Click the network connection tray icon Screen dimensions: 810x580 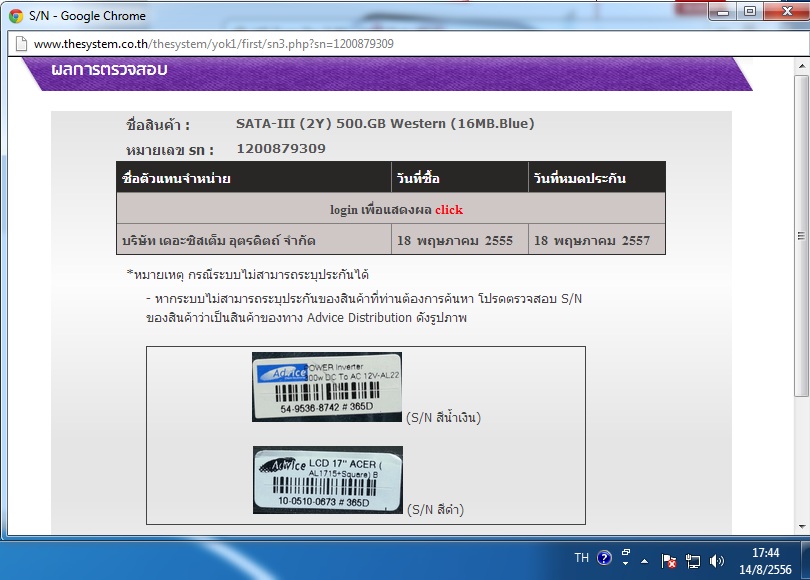pos(693,561)
